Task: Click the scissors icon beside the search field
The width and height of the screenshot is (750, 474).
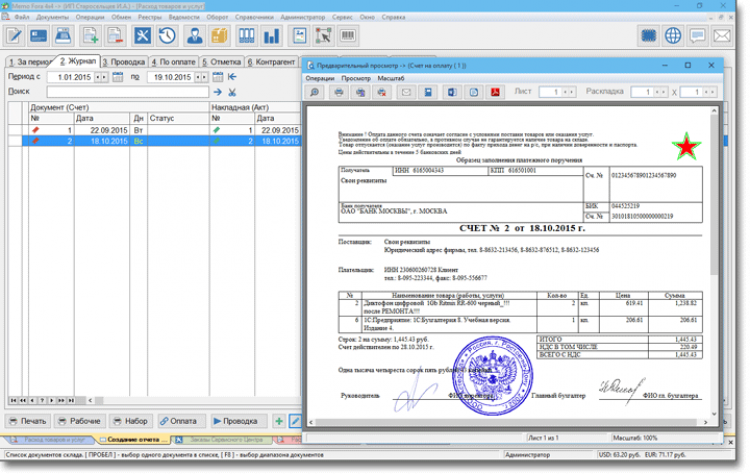Action: click(232, 92)
